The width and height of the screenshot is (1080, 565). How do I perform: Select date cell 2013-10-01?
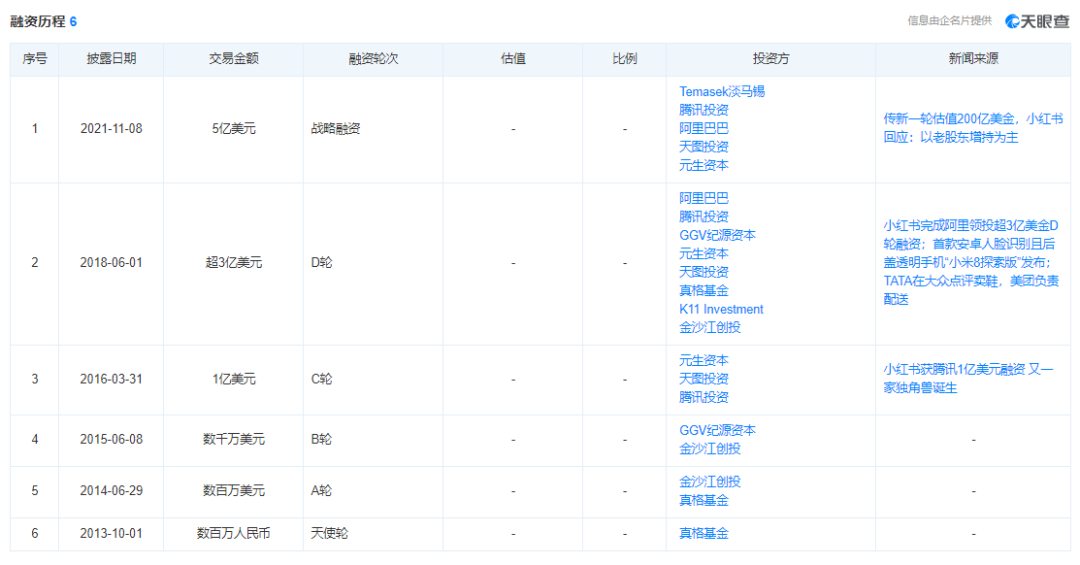111,534
